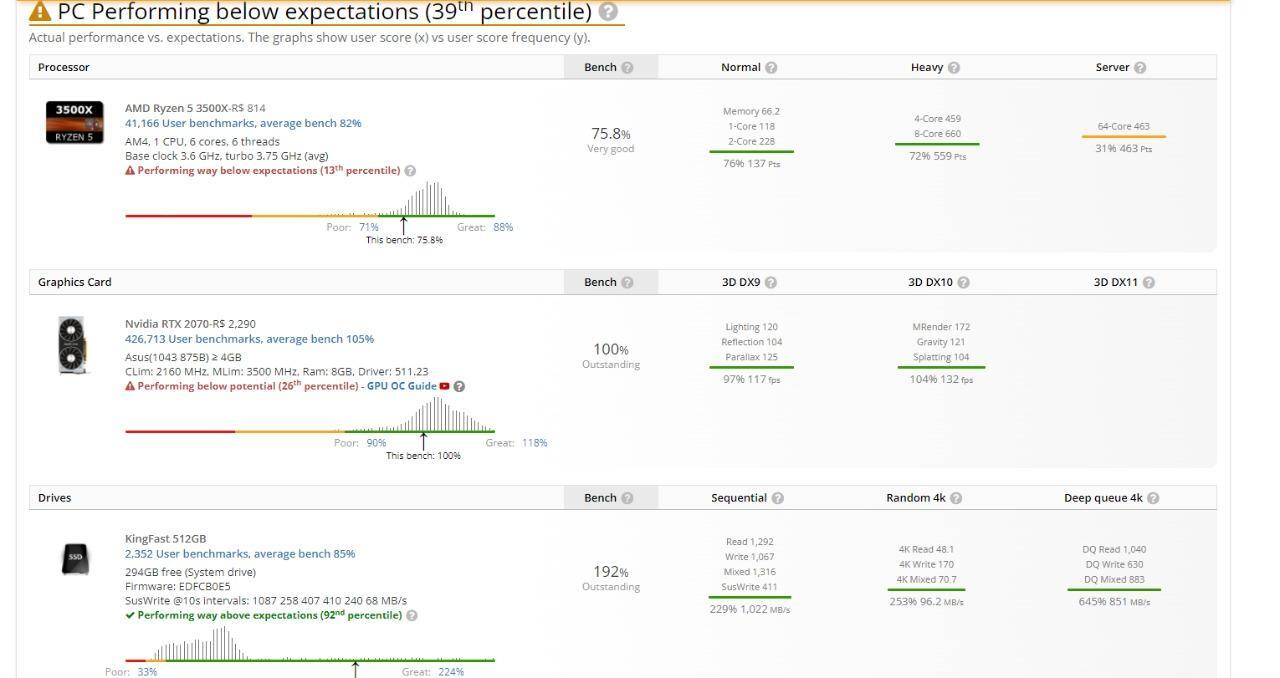Click the Sequential help icon
The image size is (1280, 678).
coord(778,498)
